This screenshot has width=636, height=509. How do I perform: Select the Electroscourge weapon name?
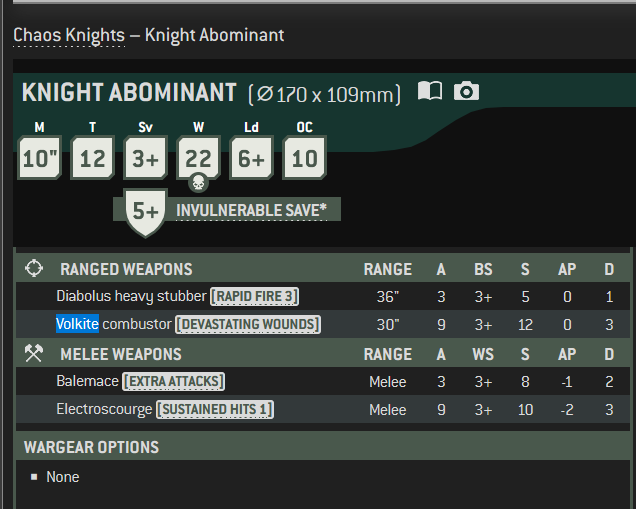coord(104,409)
